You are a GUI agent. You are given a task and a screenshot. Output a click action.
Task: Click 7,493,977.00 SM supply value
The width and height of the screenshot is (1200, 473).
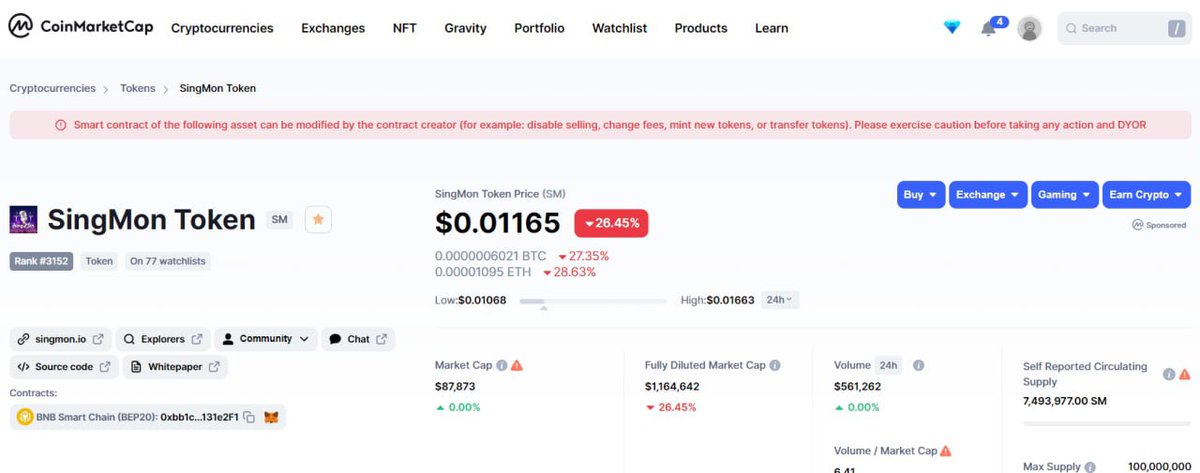pyautogui.click(x=1065, y=400)
